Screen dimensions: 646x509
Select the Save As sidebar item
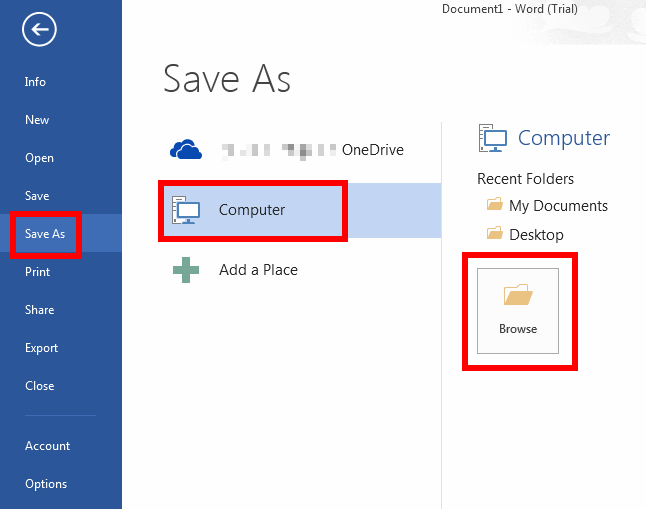(x=45, y=234)
